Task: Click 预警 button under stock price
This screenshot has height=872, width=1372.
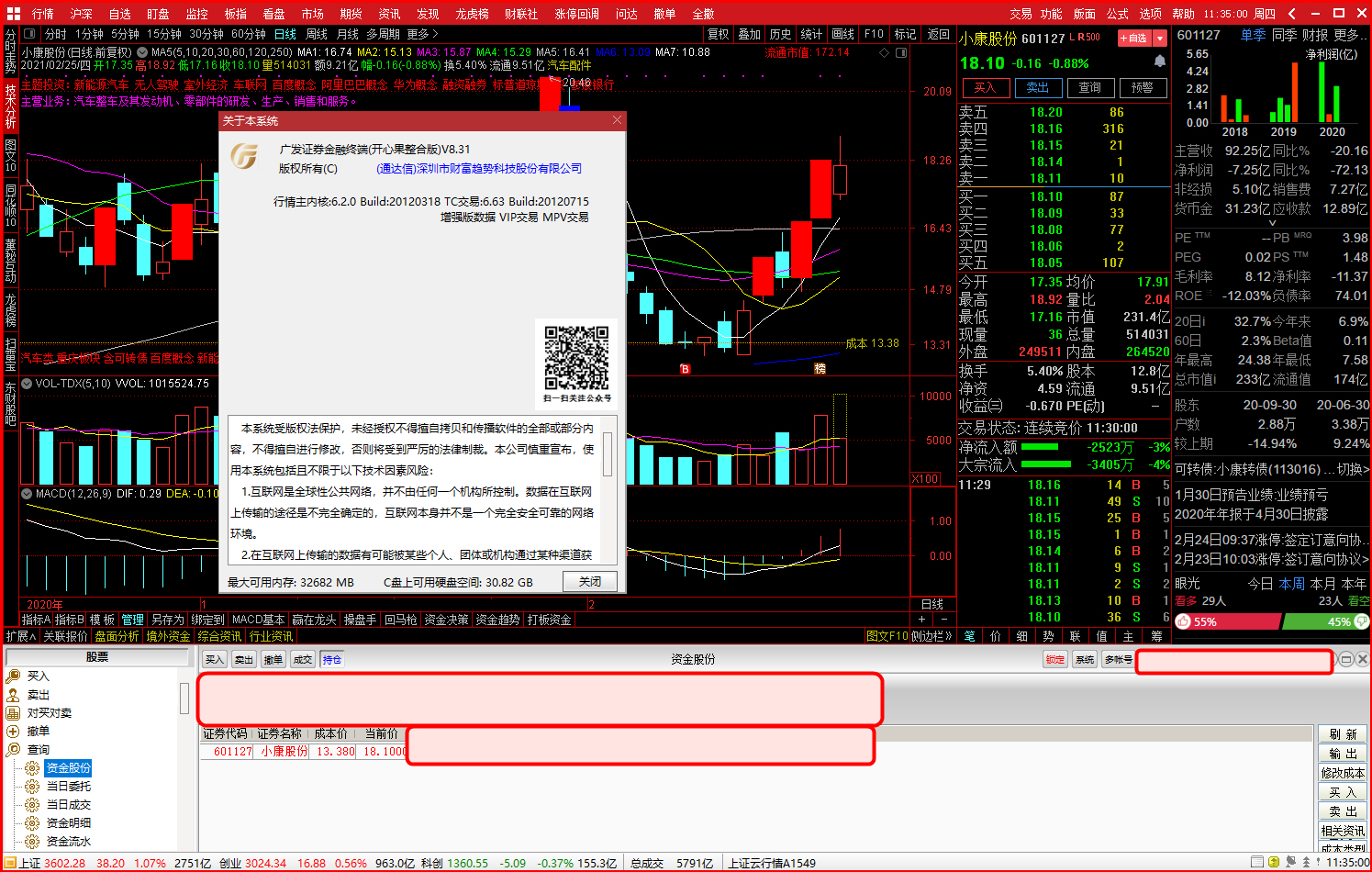Action: coord(1143,88)
